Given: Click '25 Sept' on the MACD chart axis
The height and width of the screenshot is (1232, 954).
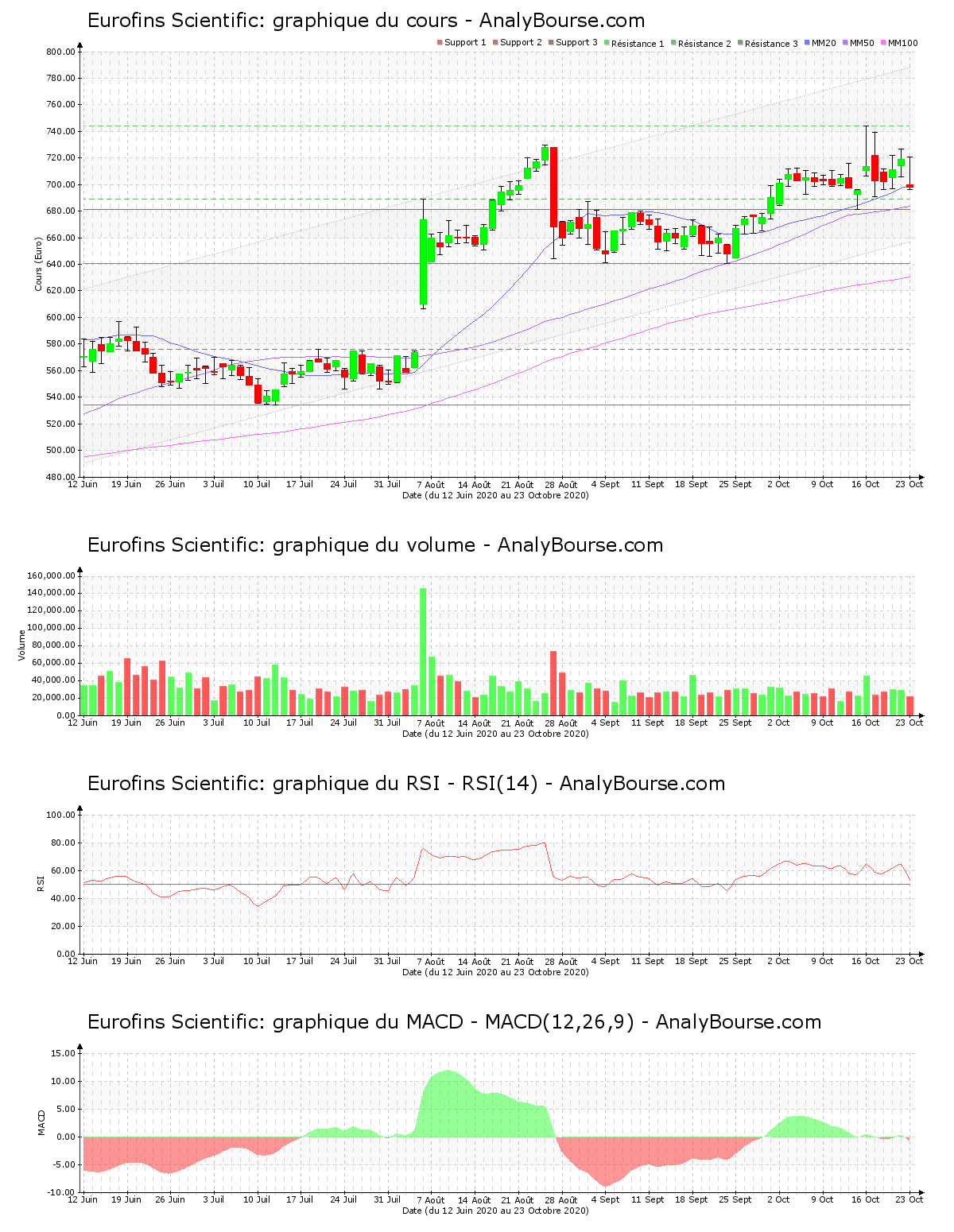Looking at the screenshot, I should click(x=735, y=1199).
